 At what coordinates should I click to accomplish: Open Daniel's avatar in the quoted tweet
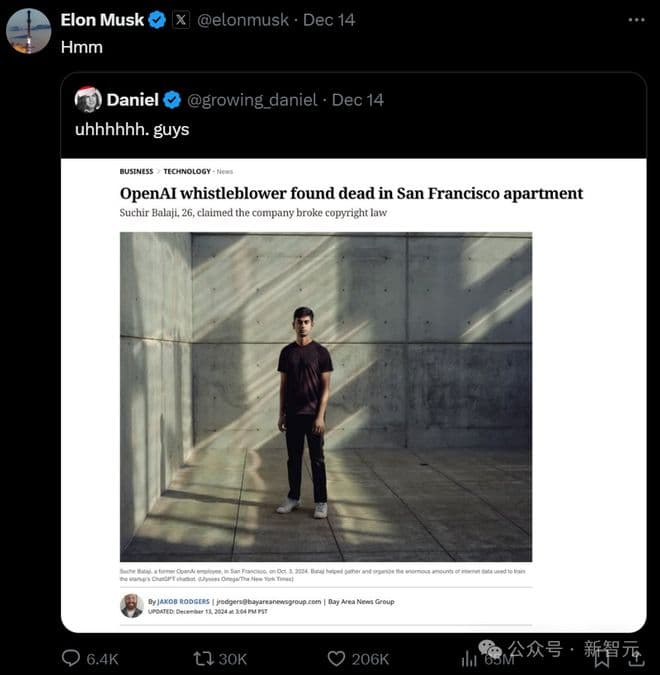(x=88, y=99)
